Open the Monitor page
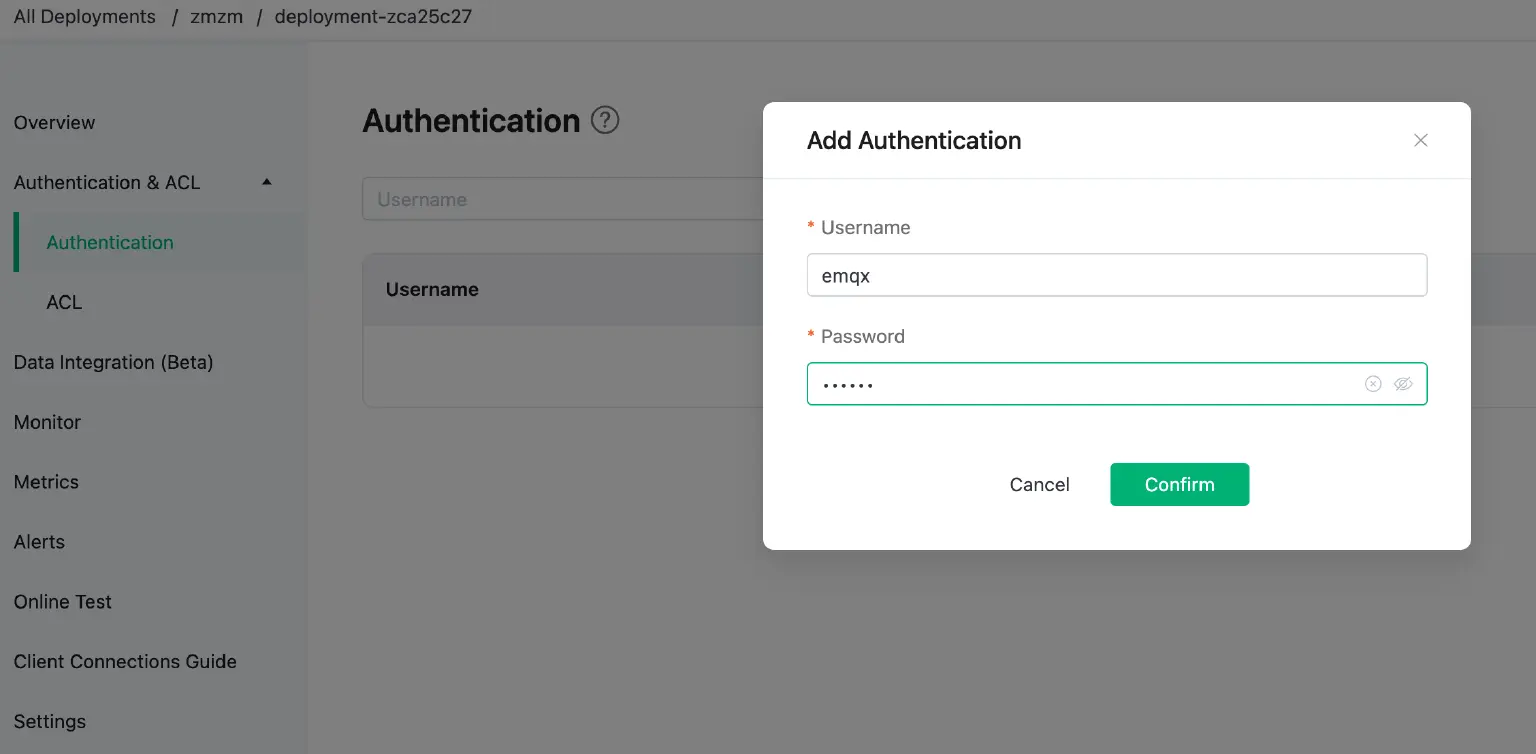The height and width of the screenshot is (754, 1536). (x=47, y=422)
